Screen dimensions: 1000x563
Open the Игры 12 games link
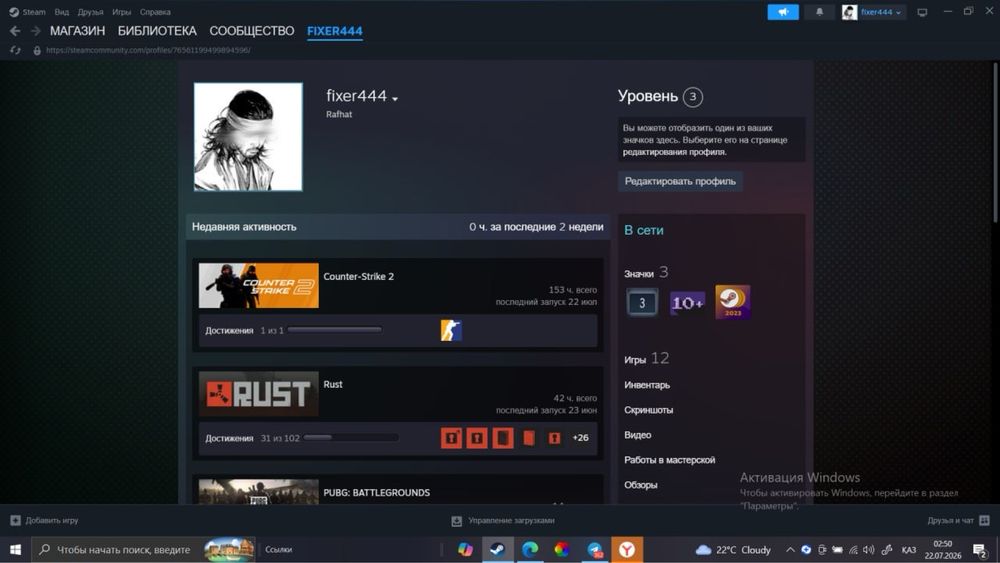click(646, 359)
